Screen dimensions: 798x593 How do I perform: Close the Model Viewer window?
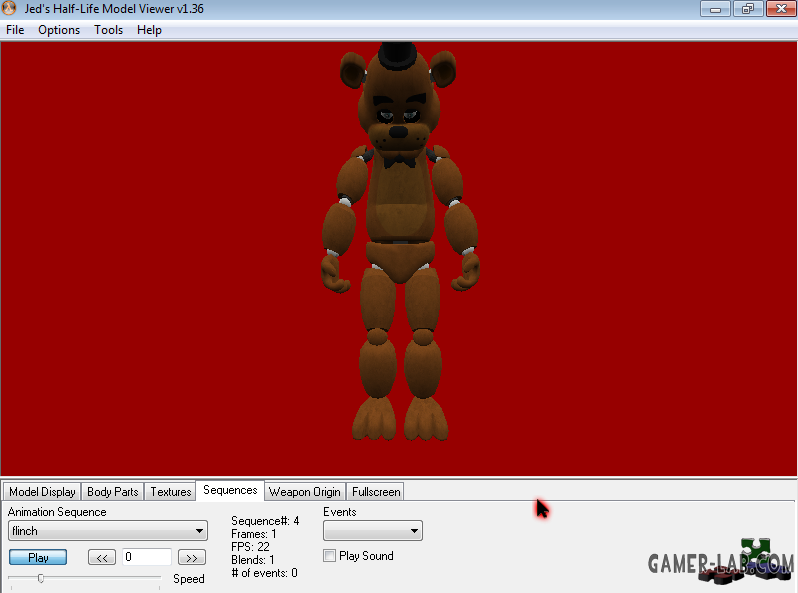[x=781, y=9]
